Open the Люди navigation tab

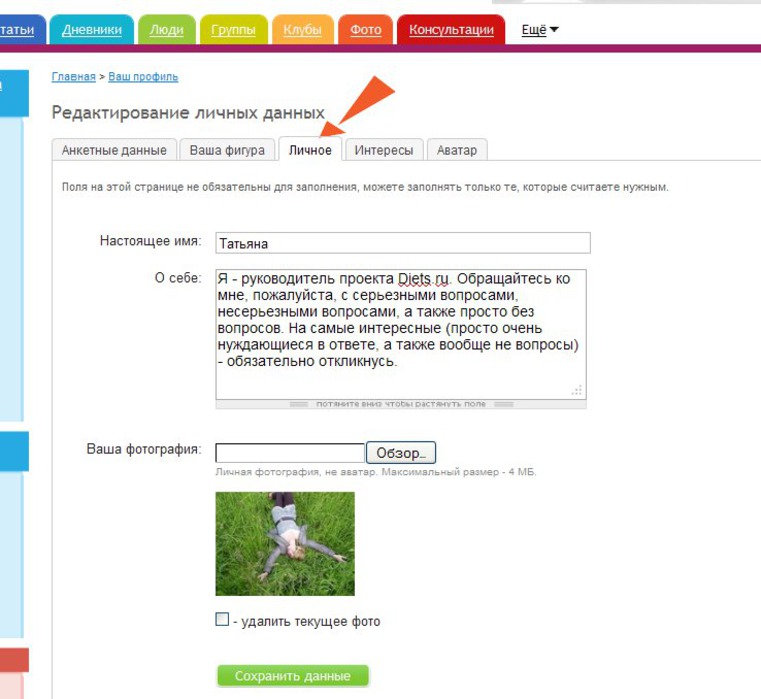pos(166,30)
